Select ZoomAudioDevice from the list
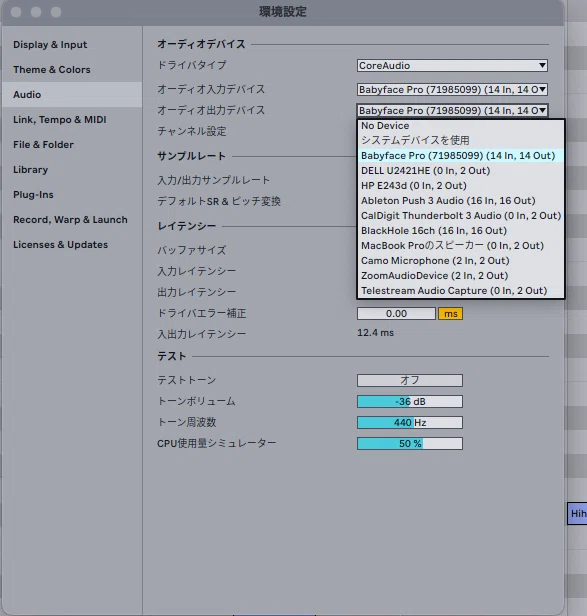The width and height of the screenshot is (587, 616). tap(461, 275)
